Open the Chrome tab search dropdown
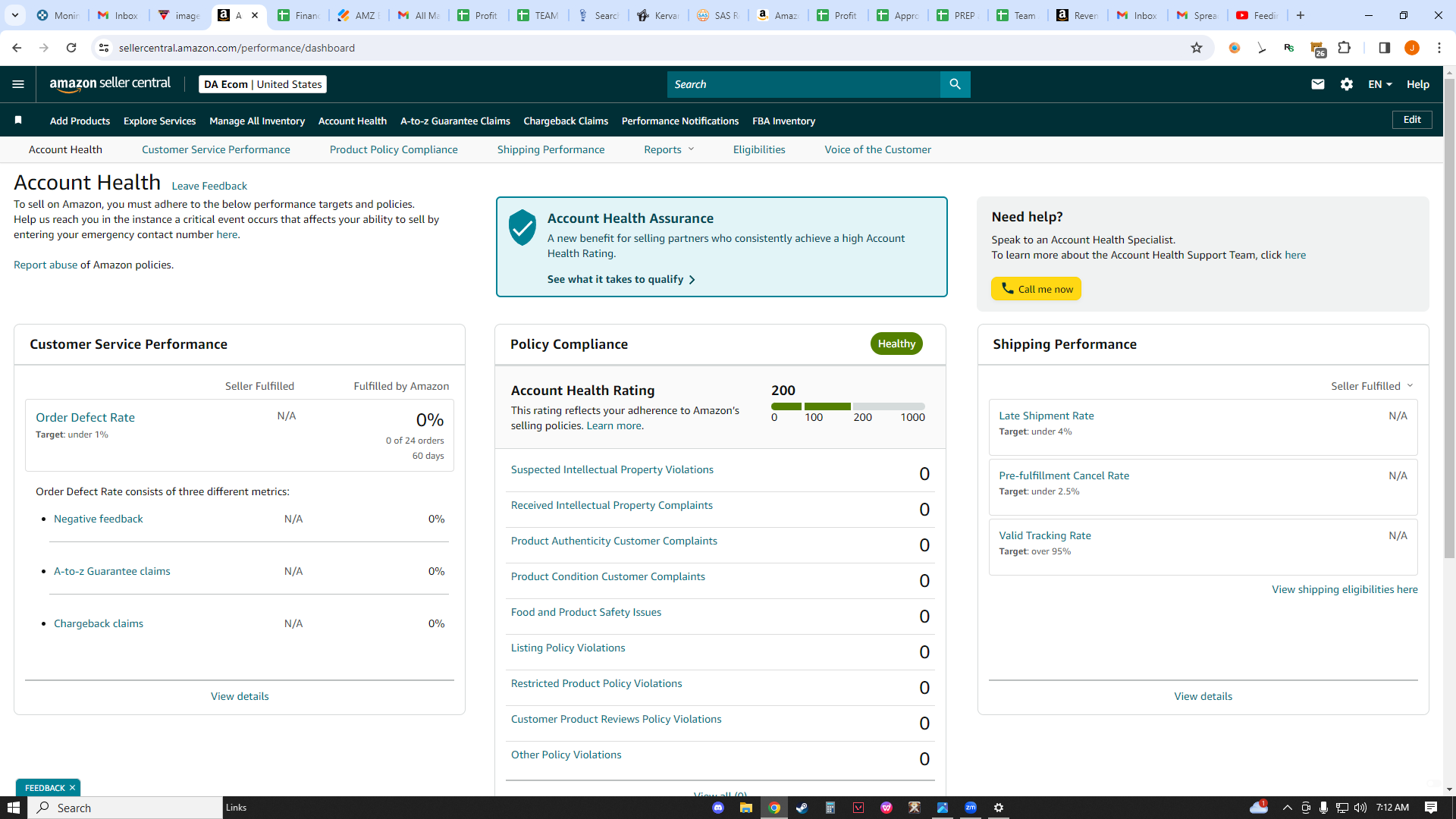Screen dimensions: 1456x819 tap(15, 15)
